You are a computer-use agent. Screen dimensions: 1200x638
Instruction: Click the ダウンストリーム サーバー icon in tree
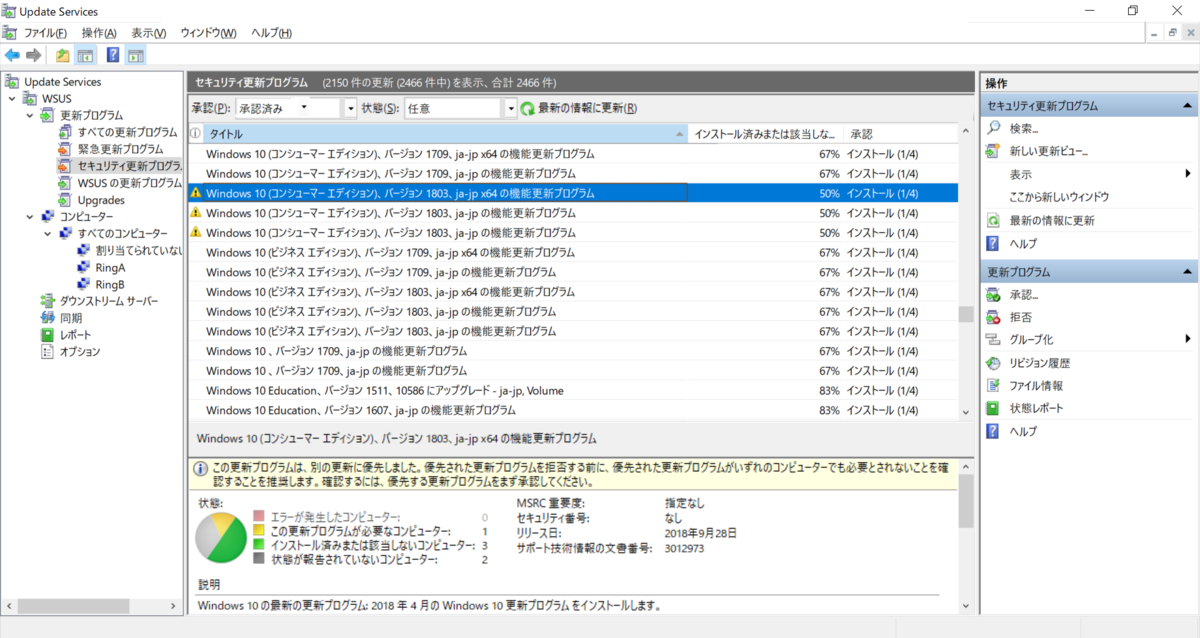tap(48, 301)
